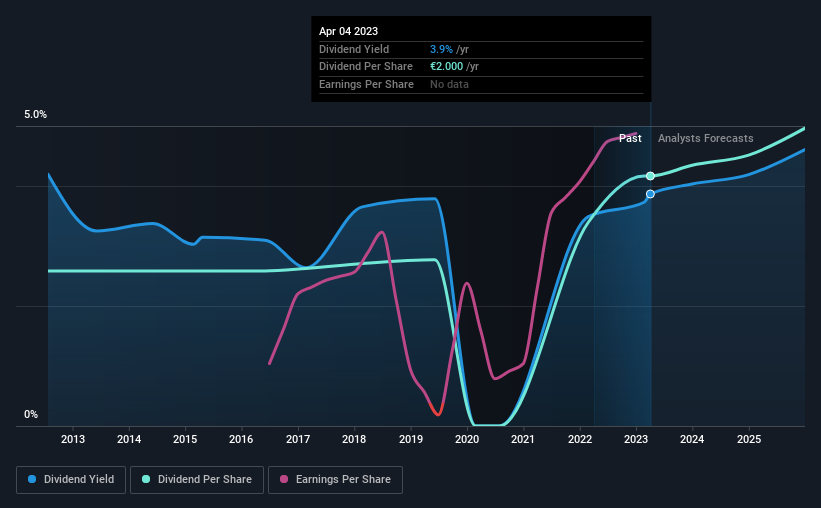Select the blue data point marker on chart

tap(650, 194)
